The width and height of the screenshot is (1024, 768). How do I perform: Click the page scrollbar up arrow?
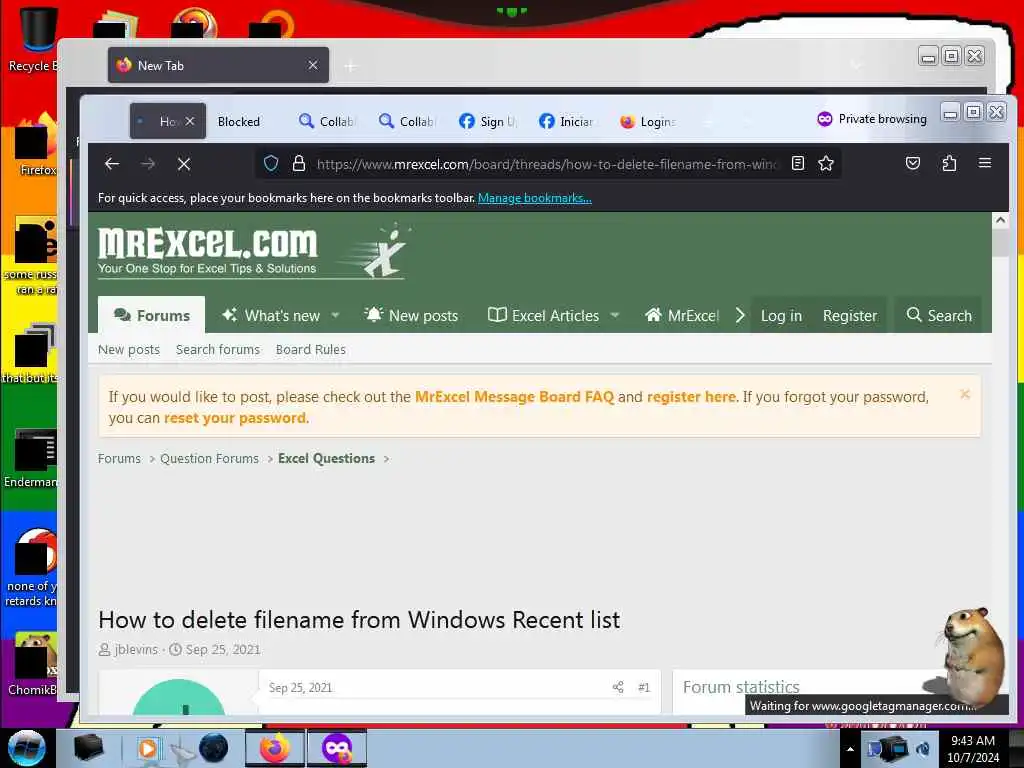(1000, 221)
